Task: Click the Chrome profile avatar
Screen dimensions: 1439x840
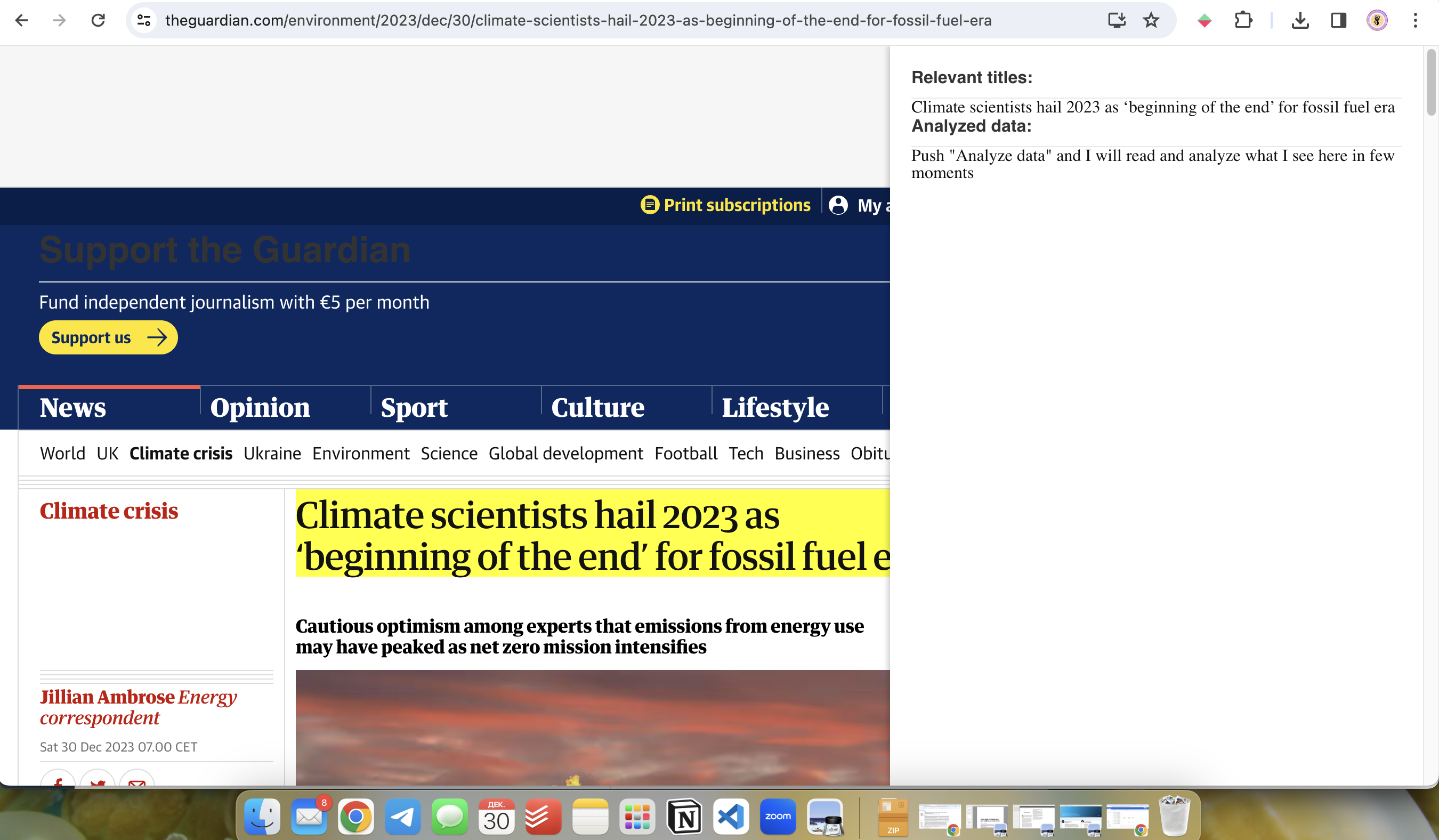Action: [1377, 21]
